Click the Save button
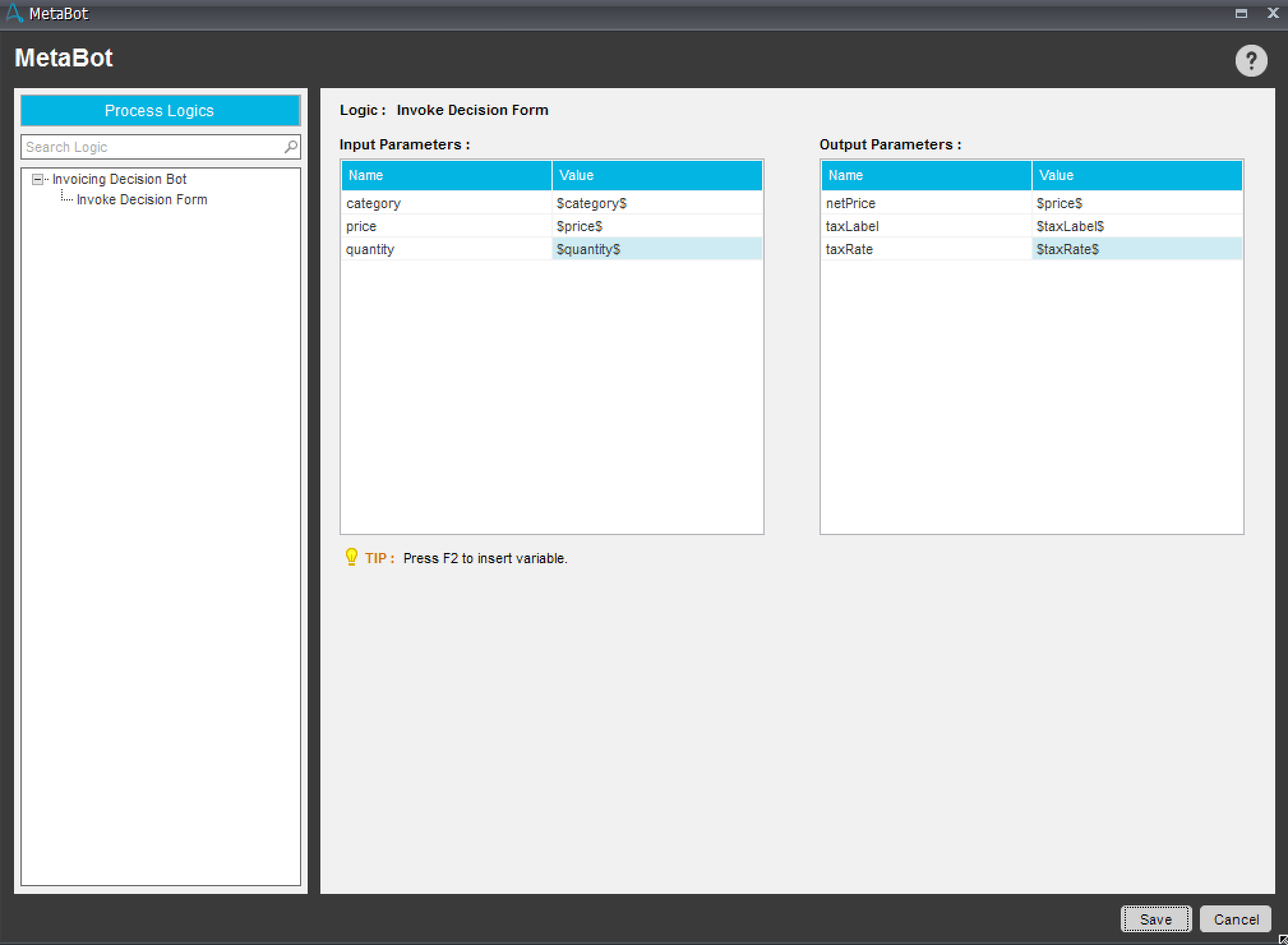The width and height of the screenshot is (1288, 945). 1155,919
